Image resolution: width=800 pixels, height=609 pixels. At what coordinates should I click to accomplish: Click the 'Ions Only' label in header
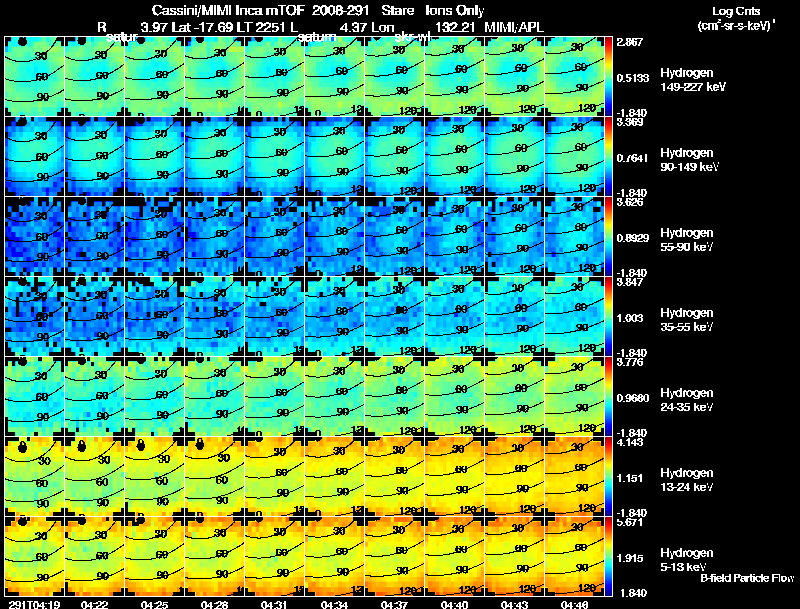point(455,11)
